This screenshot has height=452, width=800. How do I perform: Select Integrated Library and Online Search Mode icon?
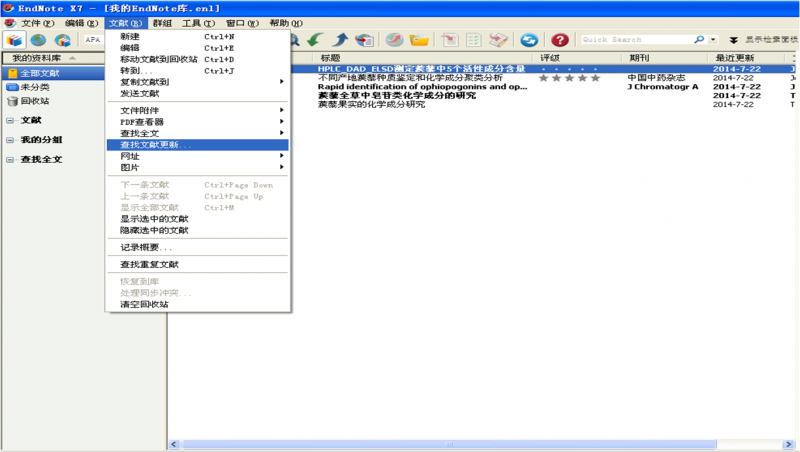(x=63, y=40)
